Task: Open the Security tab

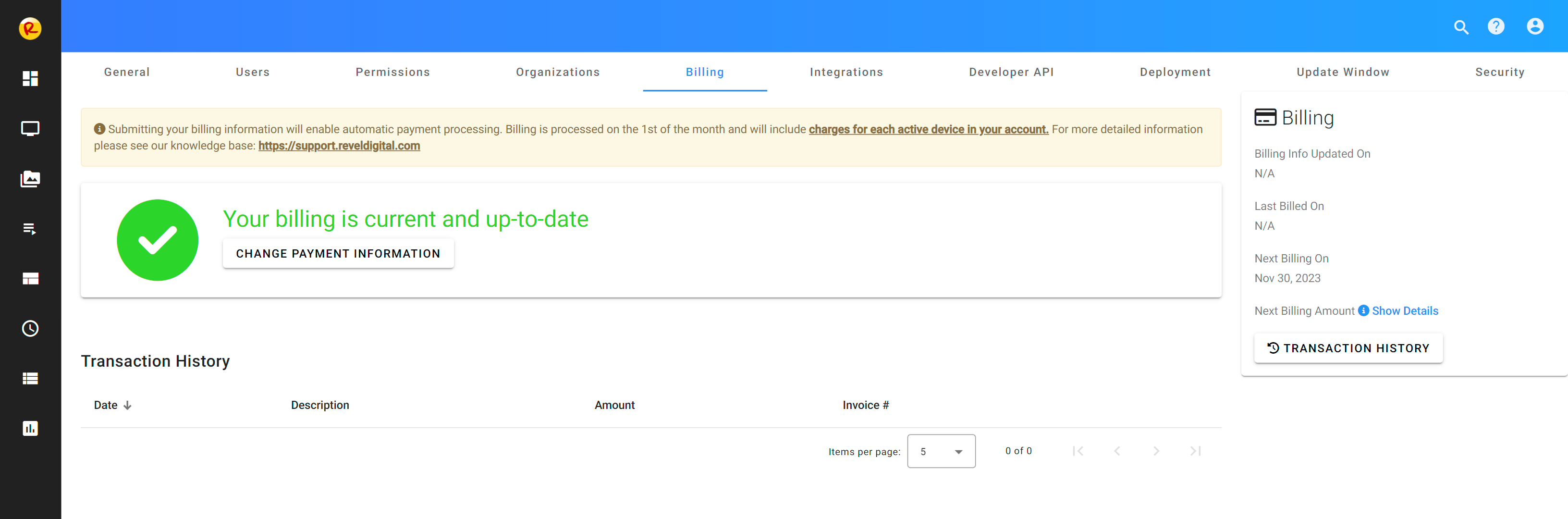Action: pyautogui.click(x=1500, y=72)
